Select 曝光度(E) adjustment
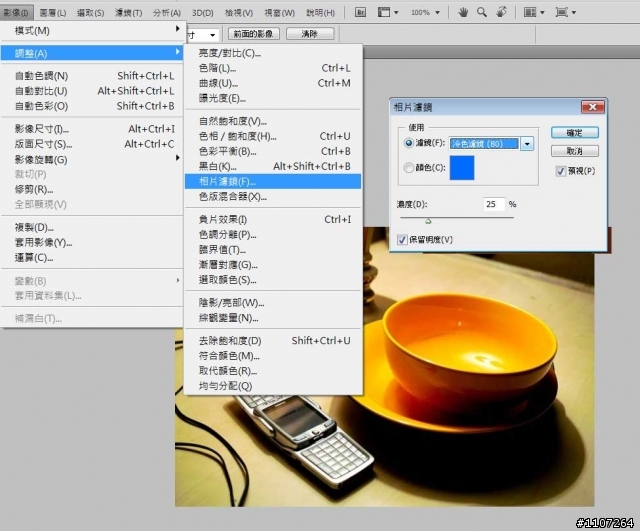Screen dimensions: 640x531 273,98
